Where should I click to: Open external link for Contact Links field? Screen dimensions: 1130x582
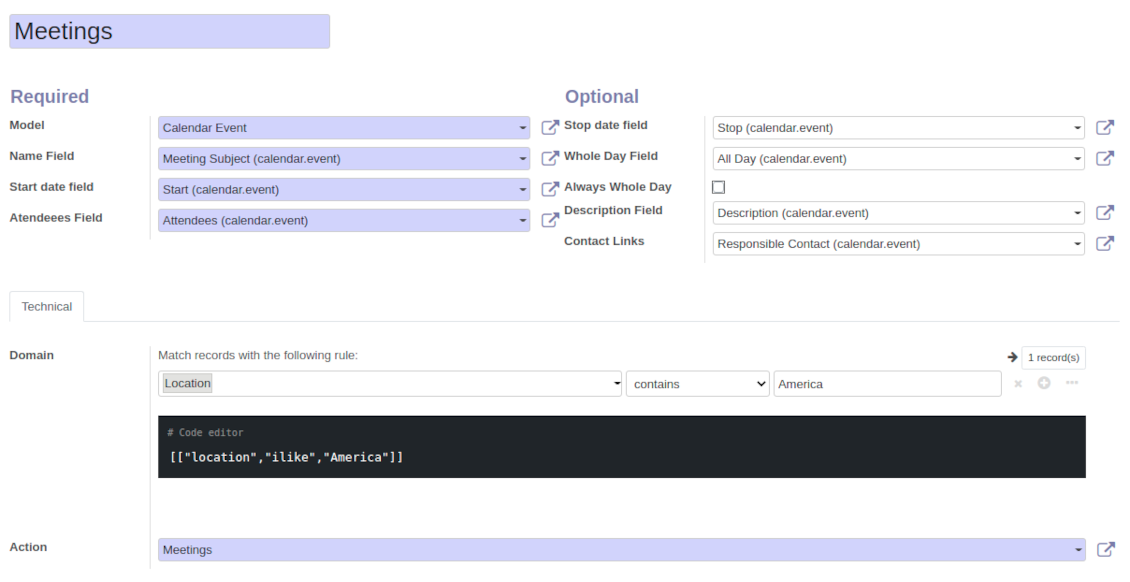tap(1104, 243)
